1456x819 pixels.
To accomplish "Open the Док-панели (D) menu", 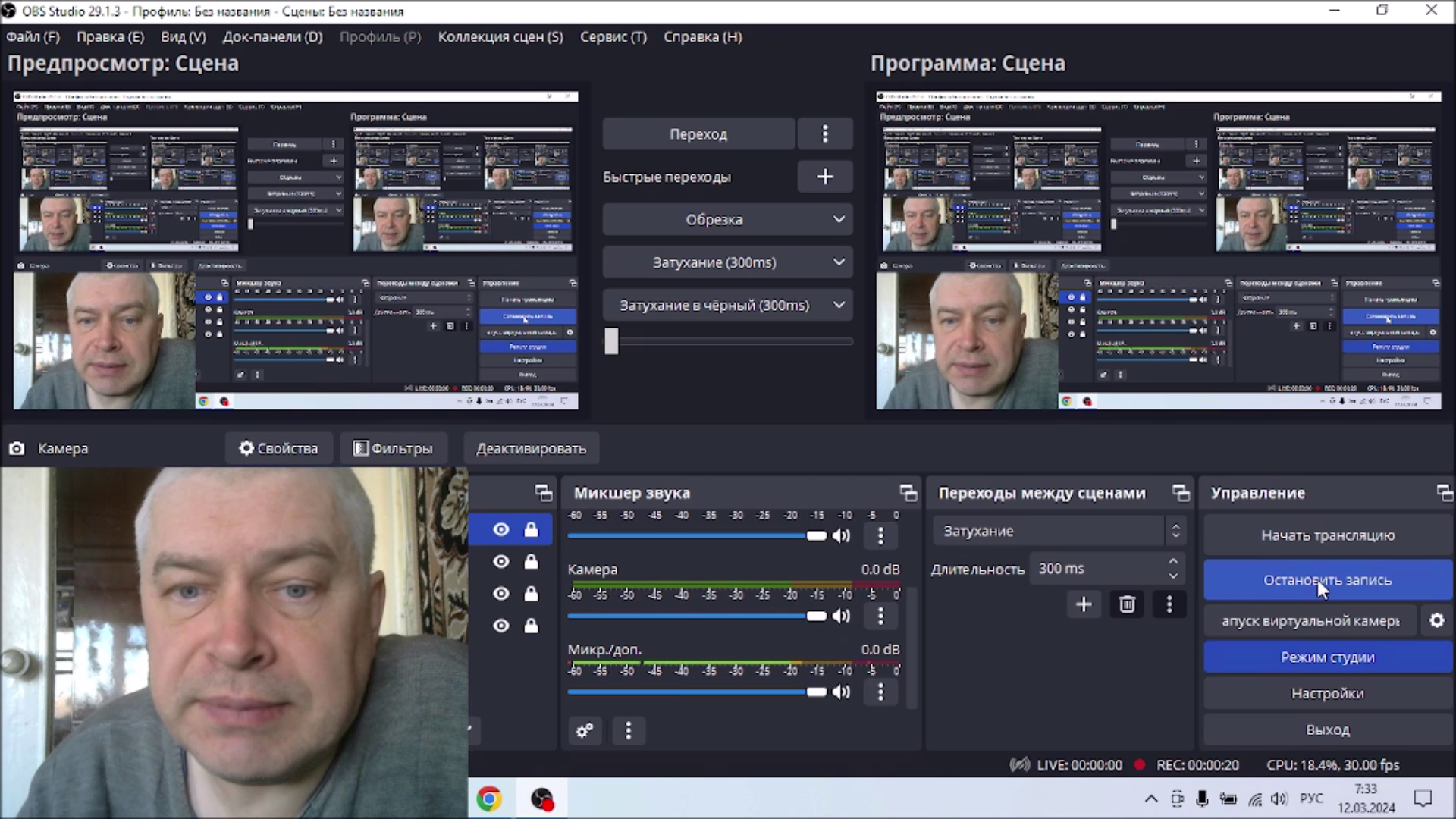I will (272, 36).
